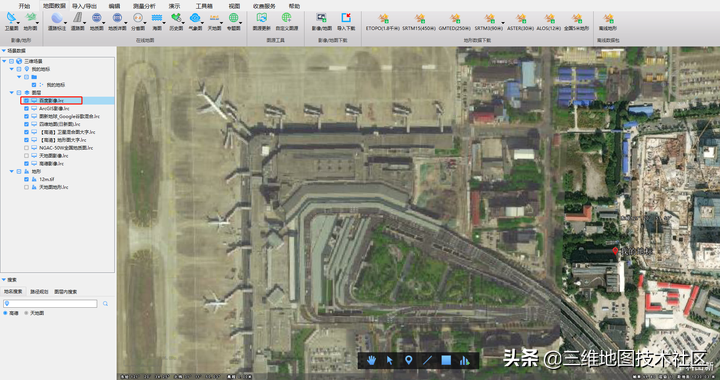Select the 天地图 search radio button

tap(26, 313)
